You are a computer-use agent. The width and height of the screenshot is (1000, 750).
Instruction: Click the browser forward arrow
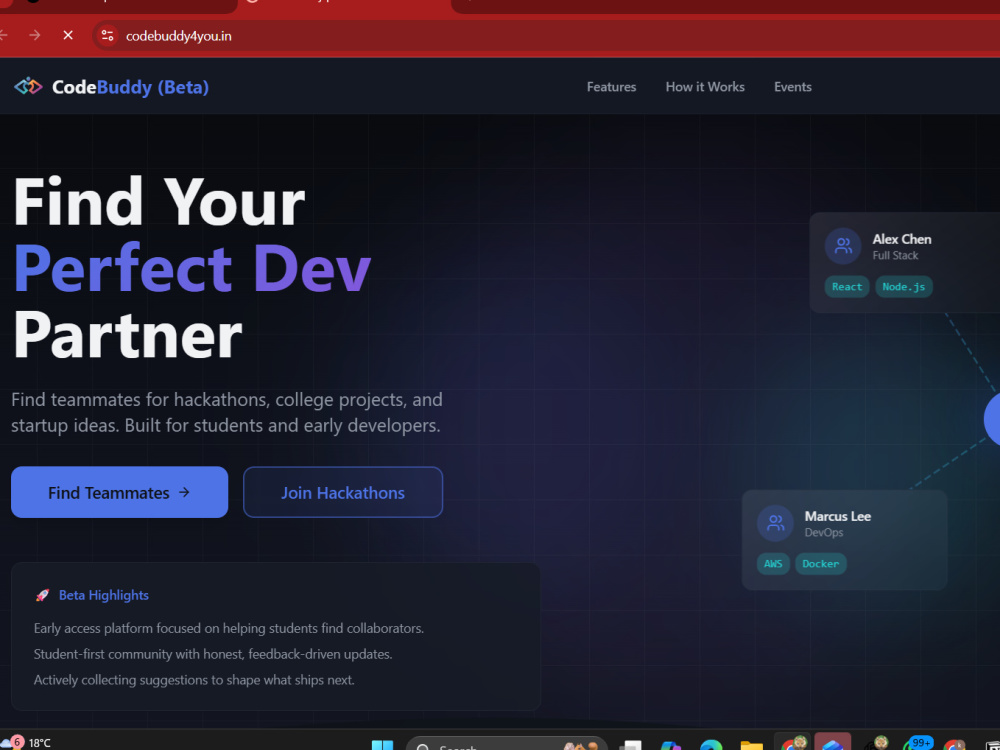[35, 36]
